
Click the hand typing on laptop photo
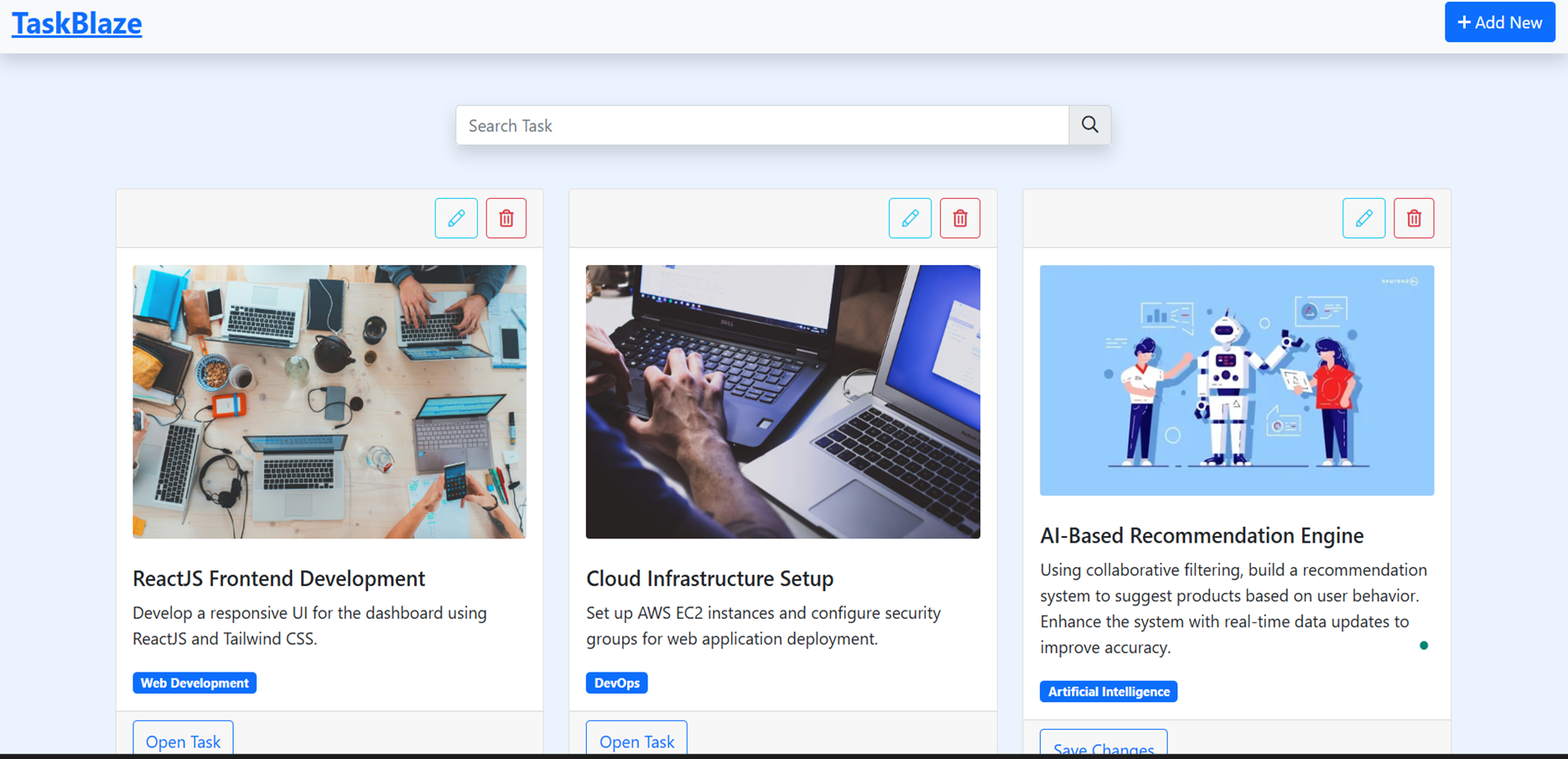[782, 402]
